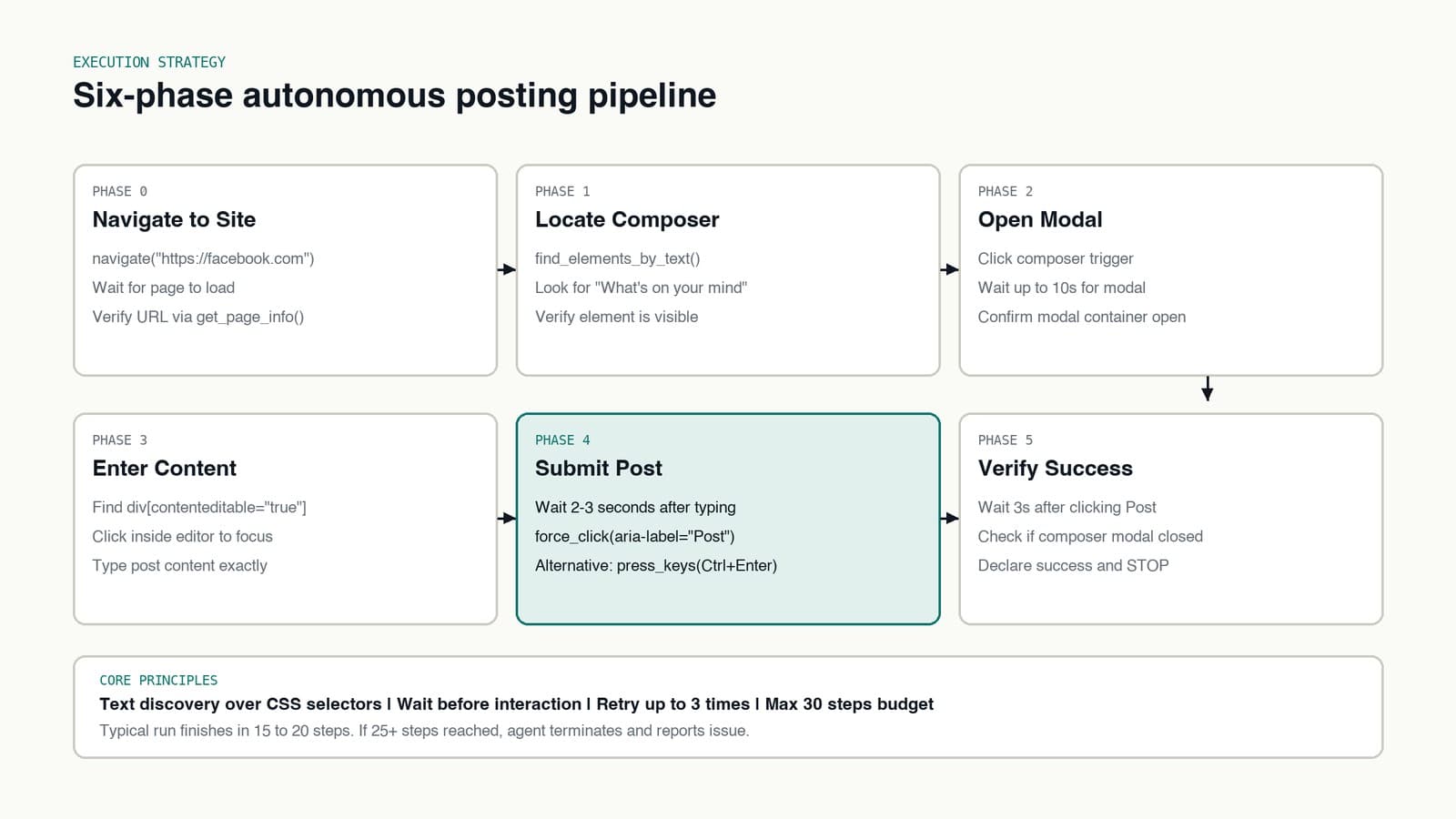
Task: Select the "What's on your mind" line
Action: [641, 288]
